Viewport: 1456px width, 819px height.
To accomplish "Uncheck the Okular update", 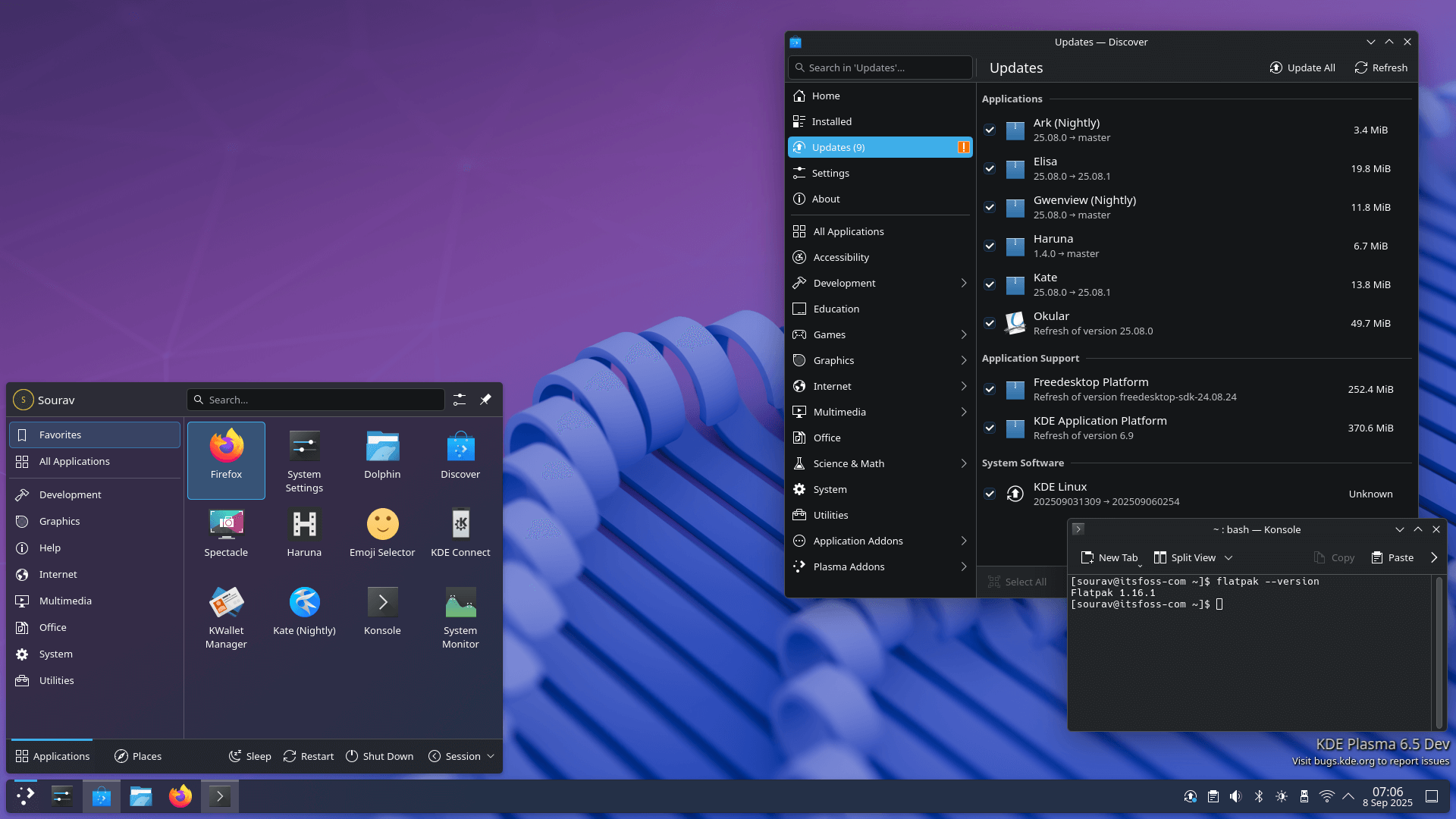I will click(x=990, y=323).
